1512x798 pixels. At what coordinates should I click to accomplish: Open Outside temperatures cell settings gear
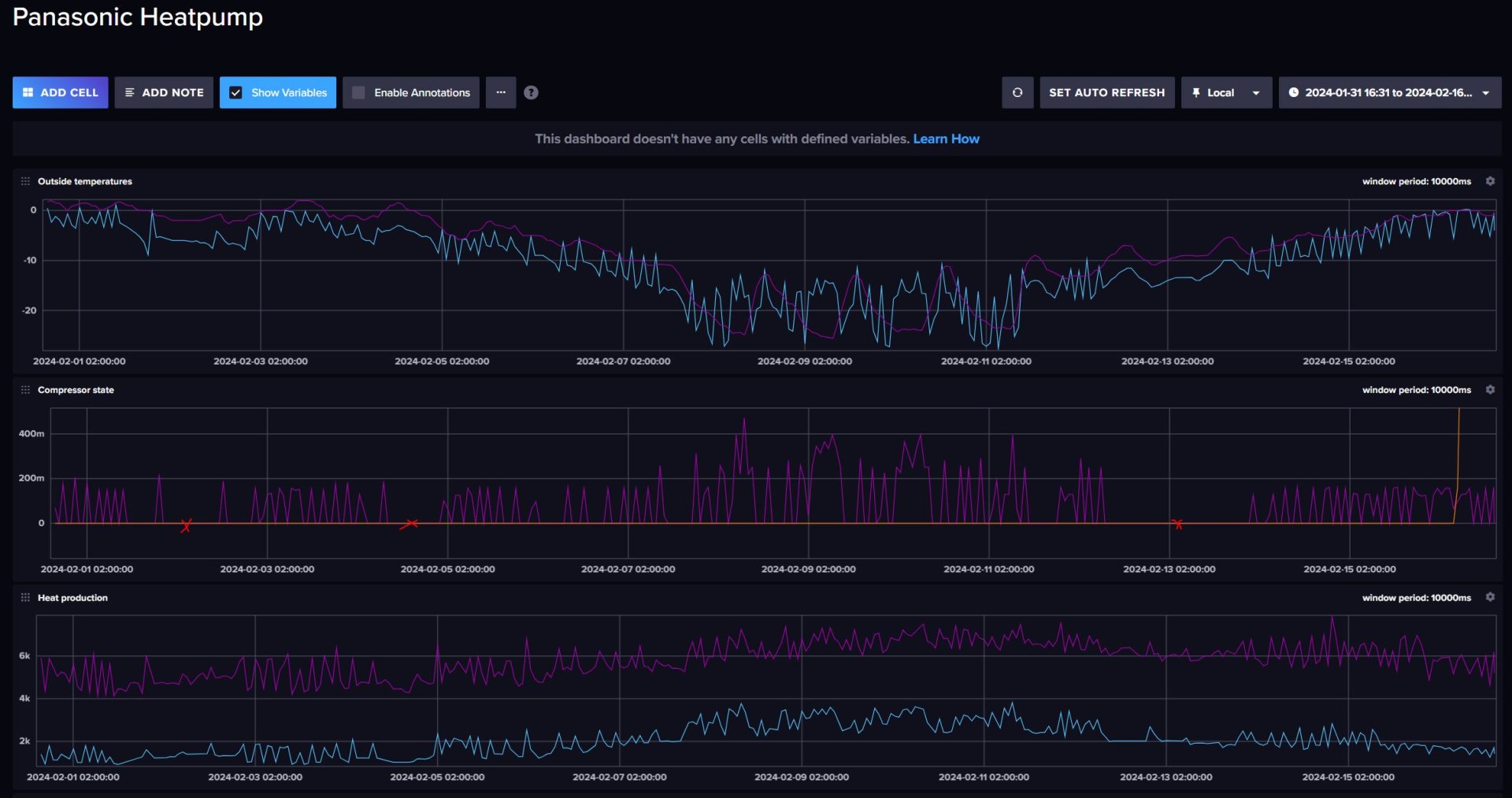[1490, 181]
